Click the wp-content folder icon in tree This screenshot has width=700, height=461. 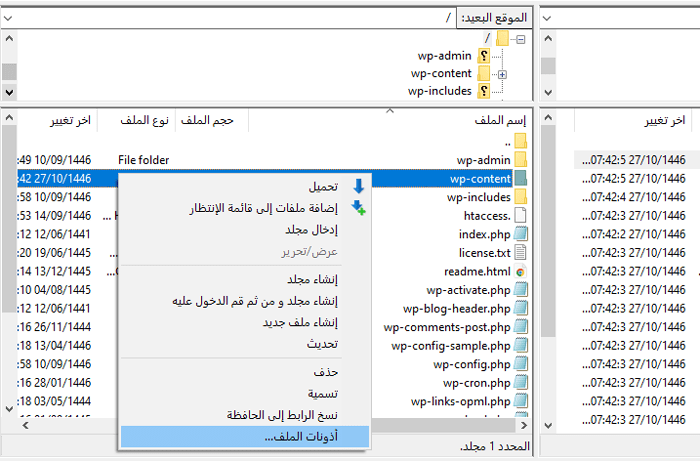pos(484,73)
